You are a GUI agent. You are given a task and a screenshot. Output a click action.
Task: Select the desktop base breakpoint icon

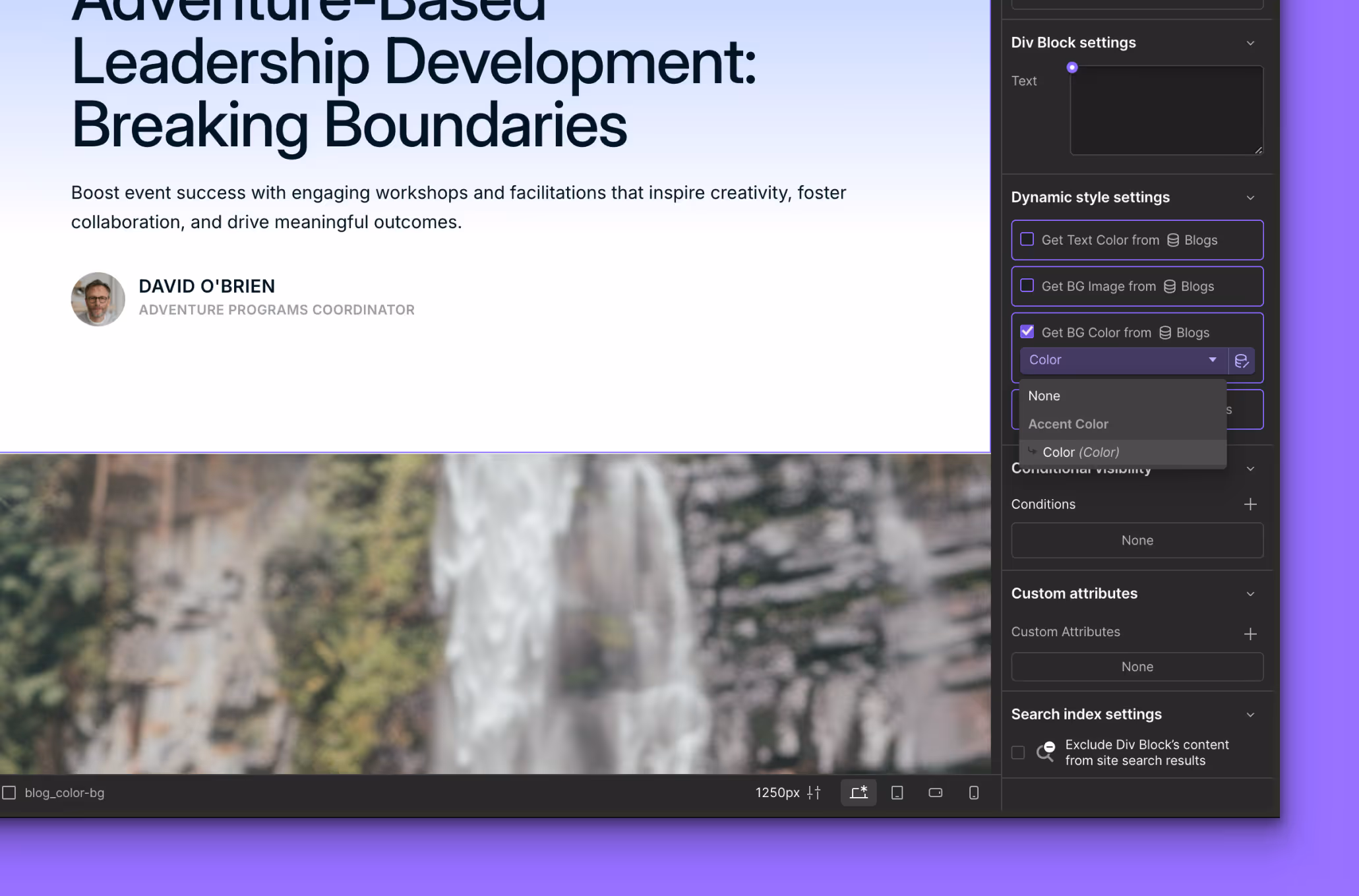(859, 792)
